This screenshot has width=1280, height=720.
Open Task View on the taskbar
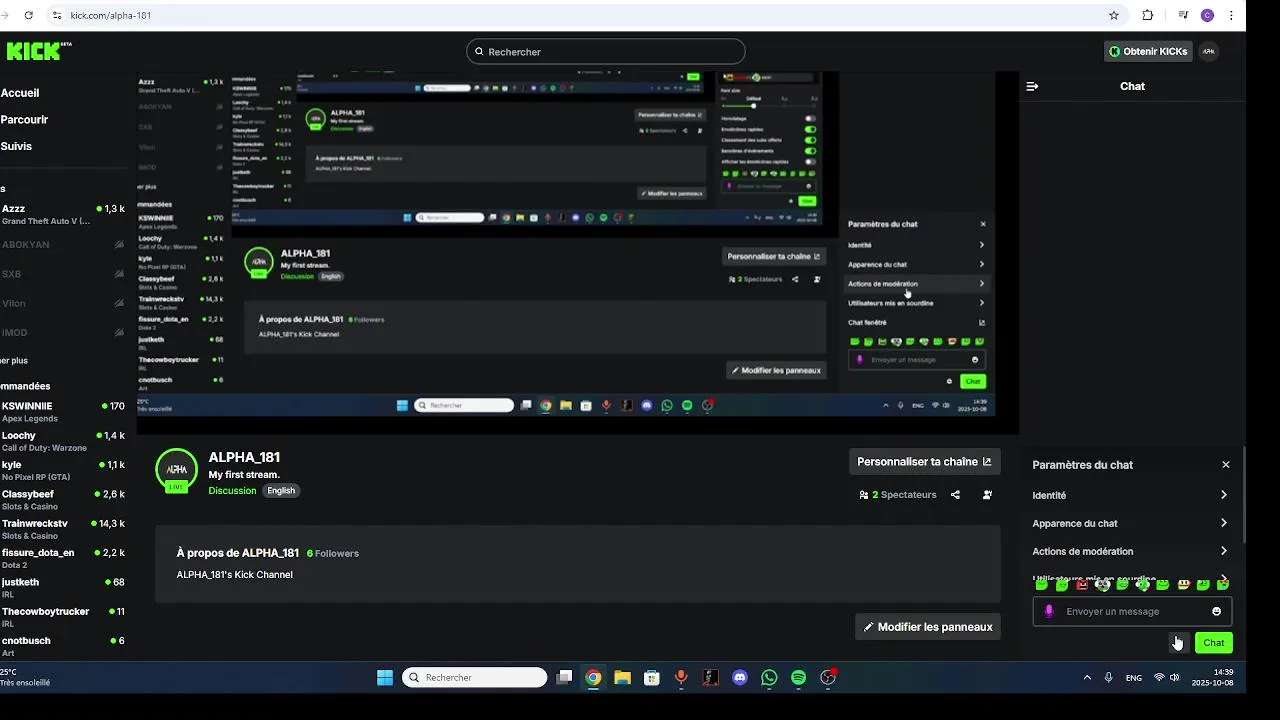(564, 677)
